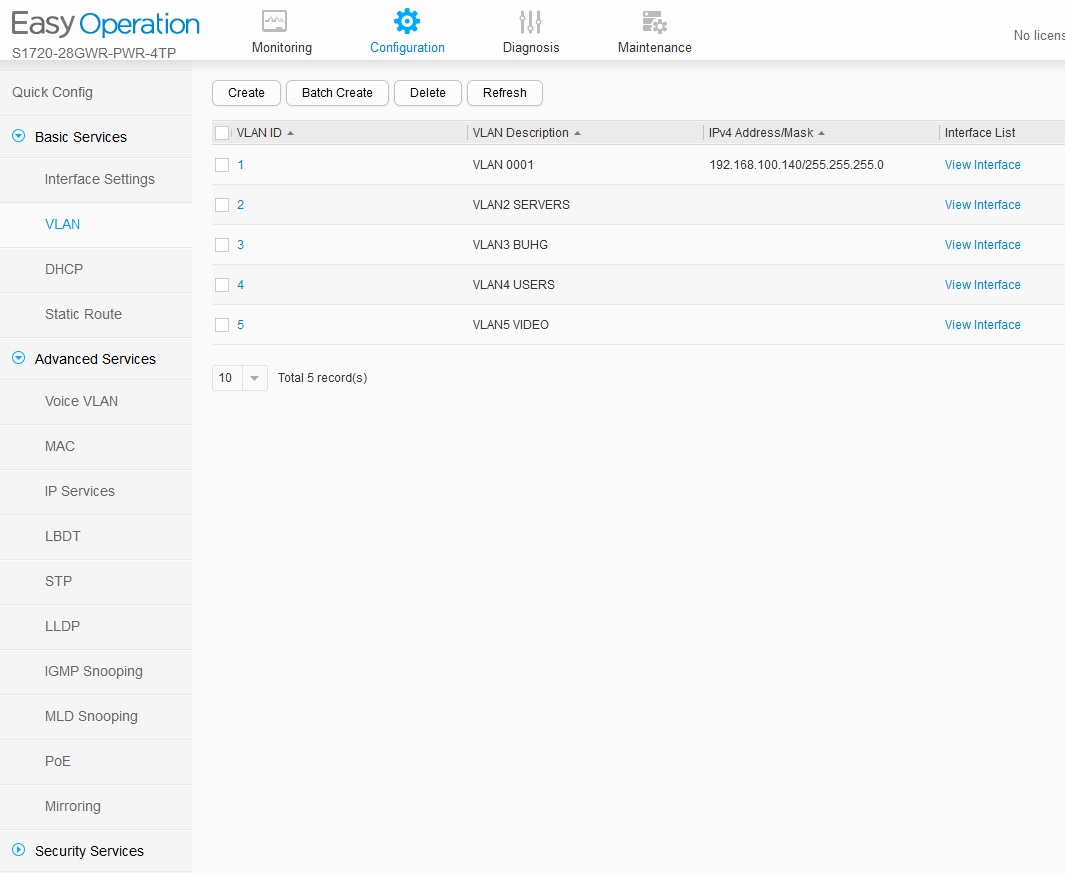Screen dimensions: 1065x873
Task: Open IP Services page
Action: tap(79, 491)
